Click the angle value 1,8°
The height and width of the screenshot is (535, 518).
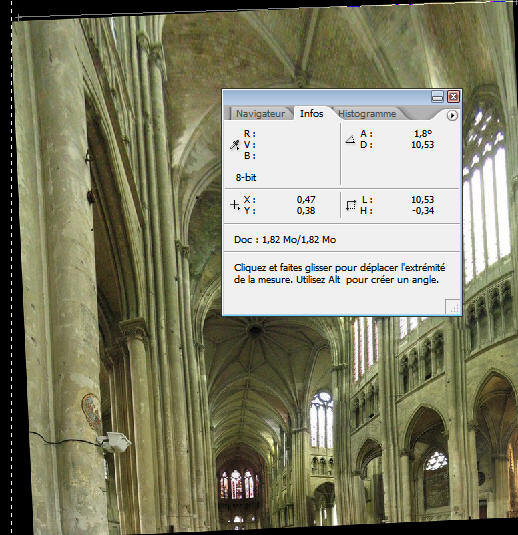tap(423, 133)
